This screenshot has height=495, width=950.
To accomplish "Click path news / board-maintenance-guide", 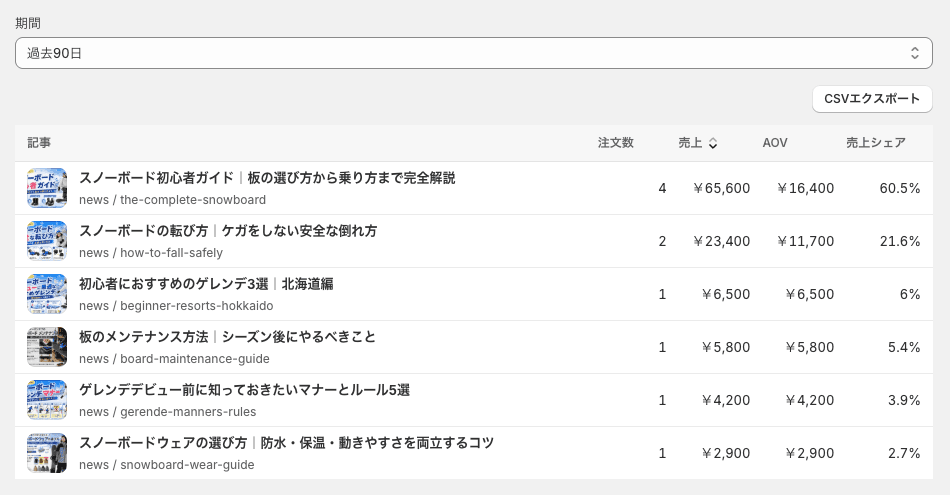I will [174, 359].
